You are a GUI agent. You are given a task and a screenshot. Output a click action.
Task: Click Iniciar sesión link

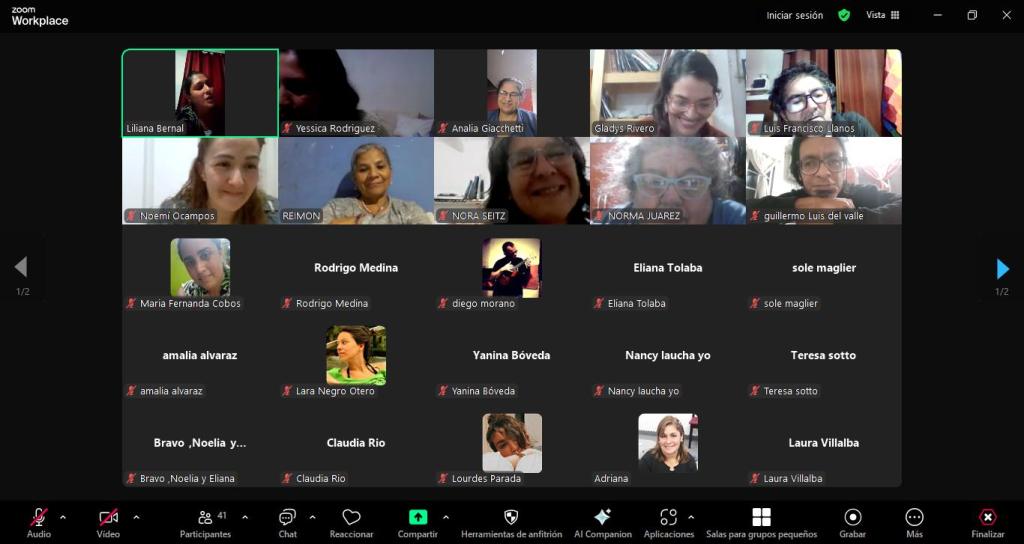point(794,15)
